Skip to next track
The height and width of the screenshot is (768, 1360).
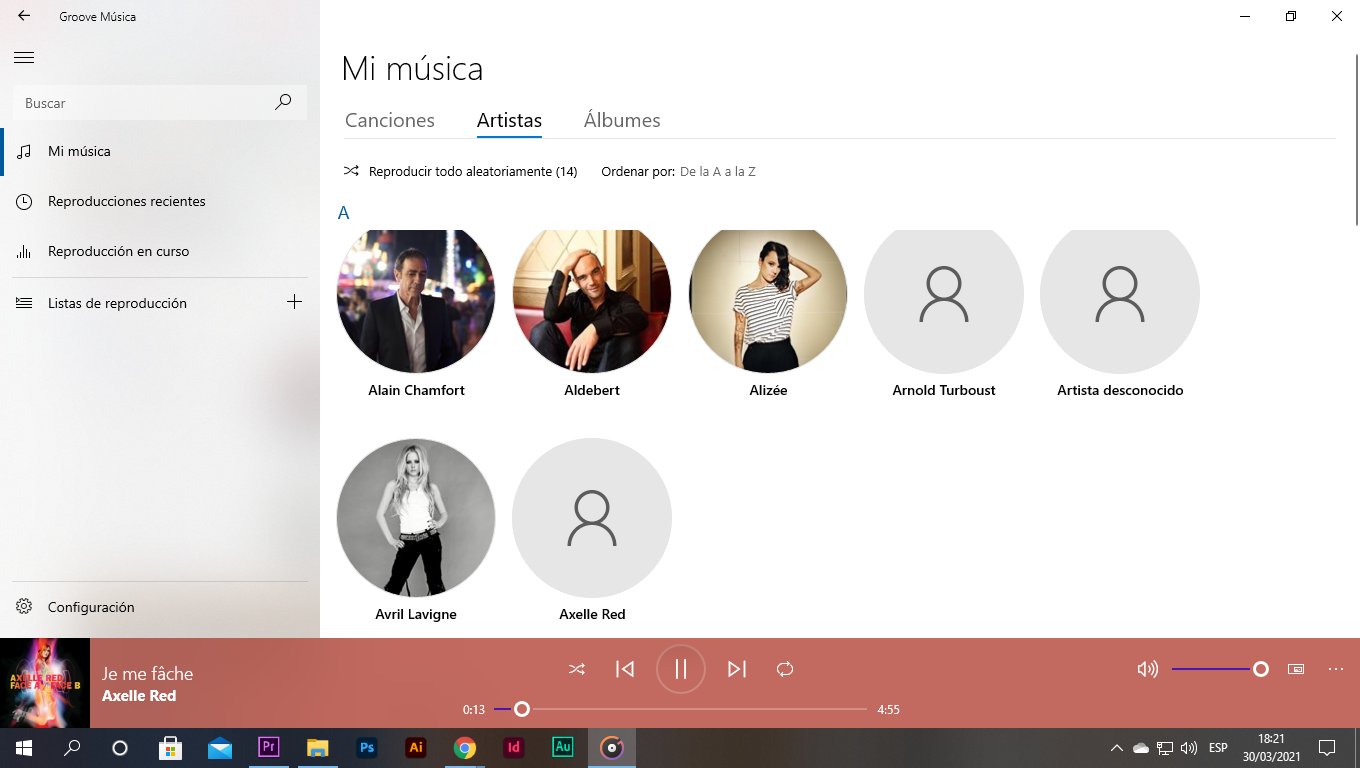pyautogui.click(x=737, y=669)
